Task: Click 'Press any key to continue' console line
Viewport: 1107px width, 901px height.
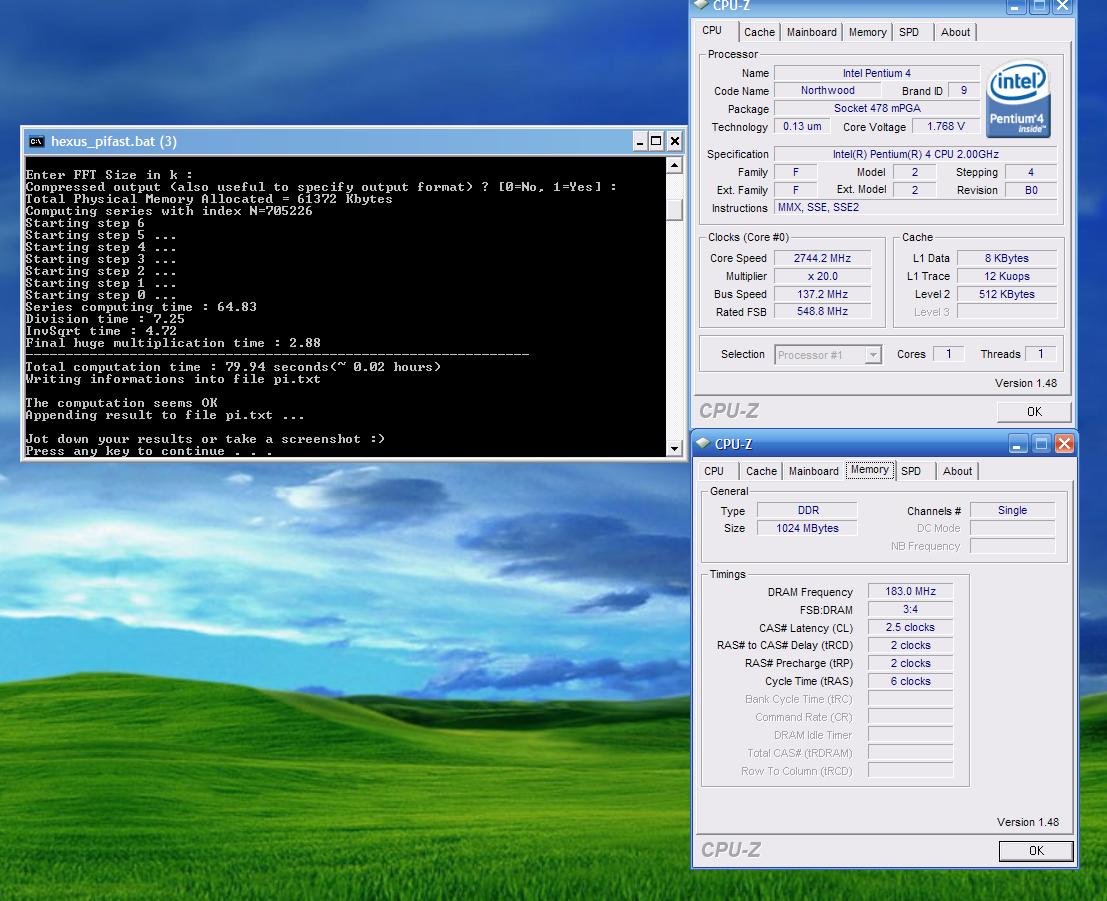Action: tap(149, 450)
